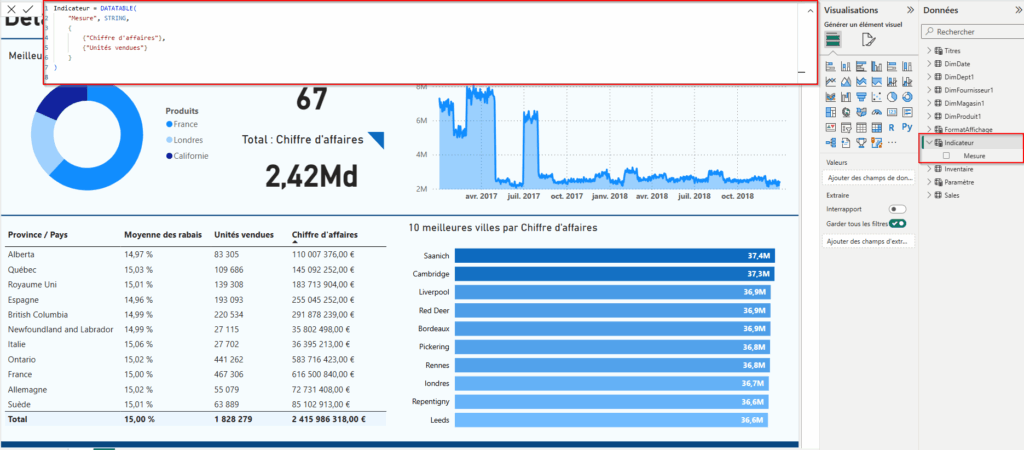Toggle the Interrapport switch

pyautogui.click(x=897, y=209)
